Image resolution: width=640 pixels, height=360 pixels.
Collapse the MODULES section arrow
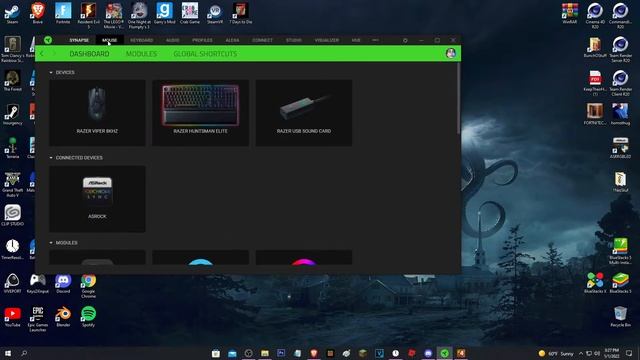coord(51,242)
